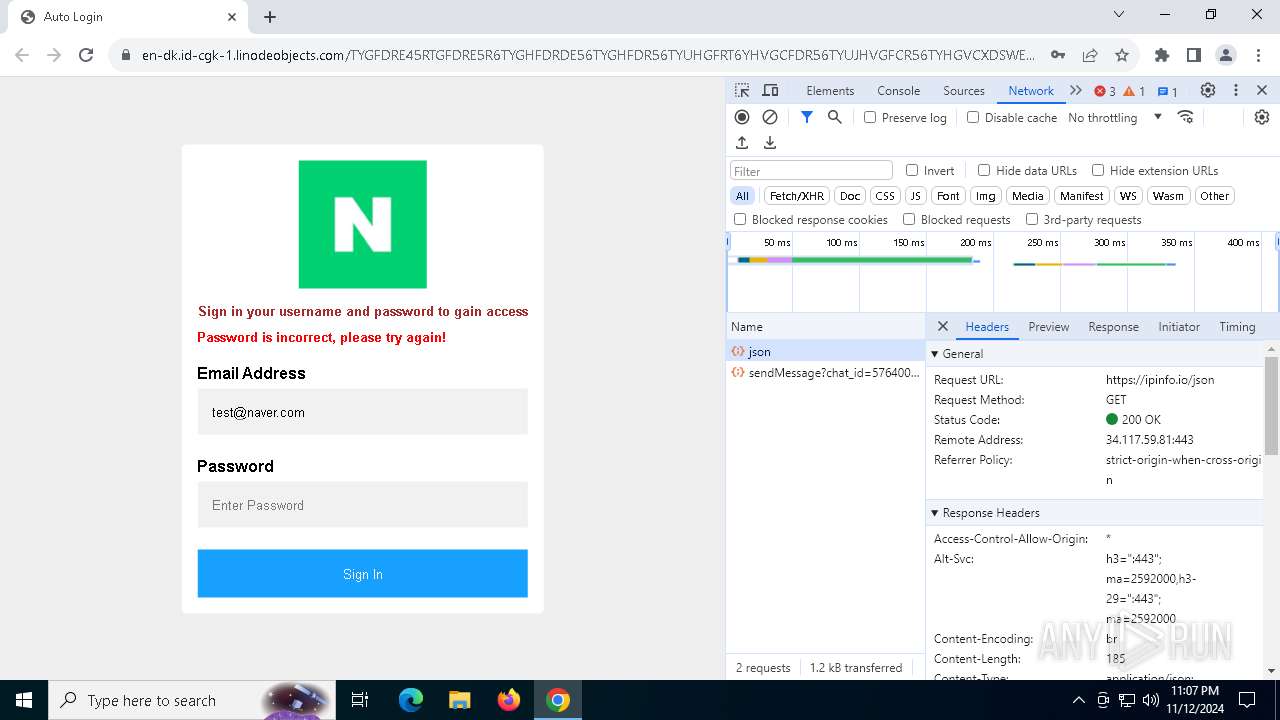Enable Disable cache checkbox
This screenshot has height=720, width=1280.
pyautogui.click(x=973, y=117)
